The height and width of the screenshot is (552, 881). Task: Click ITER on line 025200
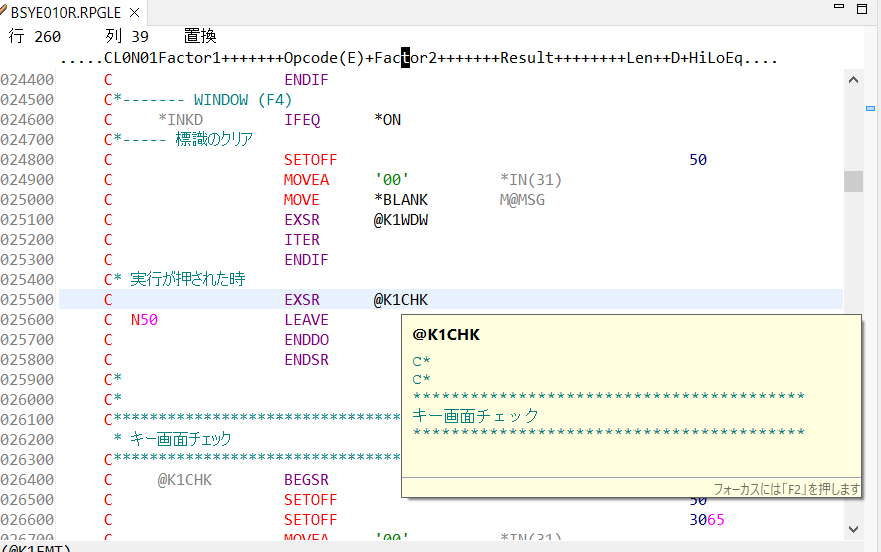[x=302, y=240]
